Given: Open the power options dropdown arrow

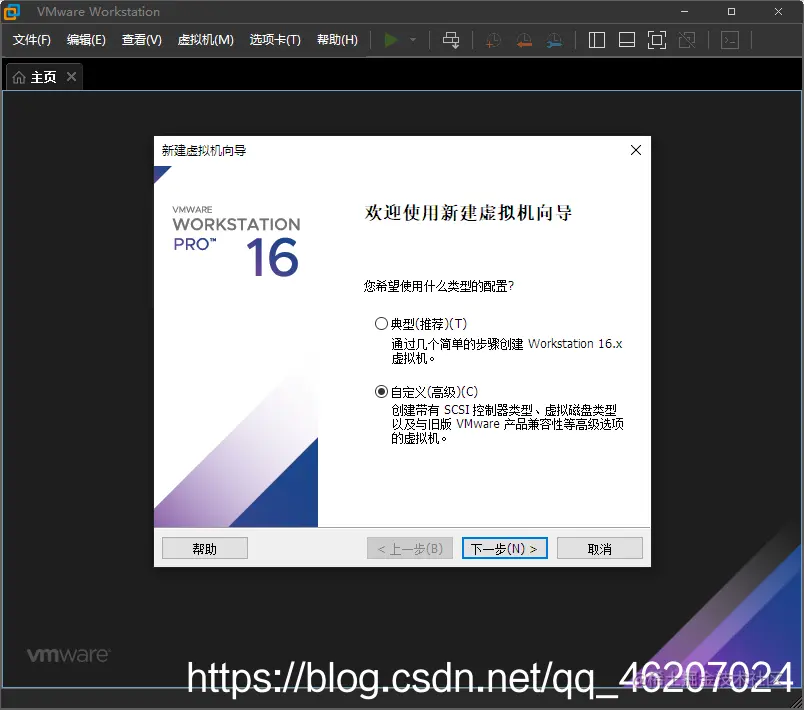Looking at the screenshot, I should [x=412, y=40].
